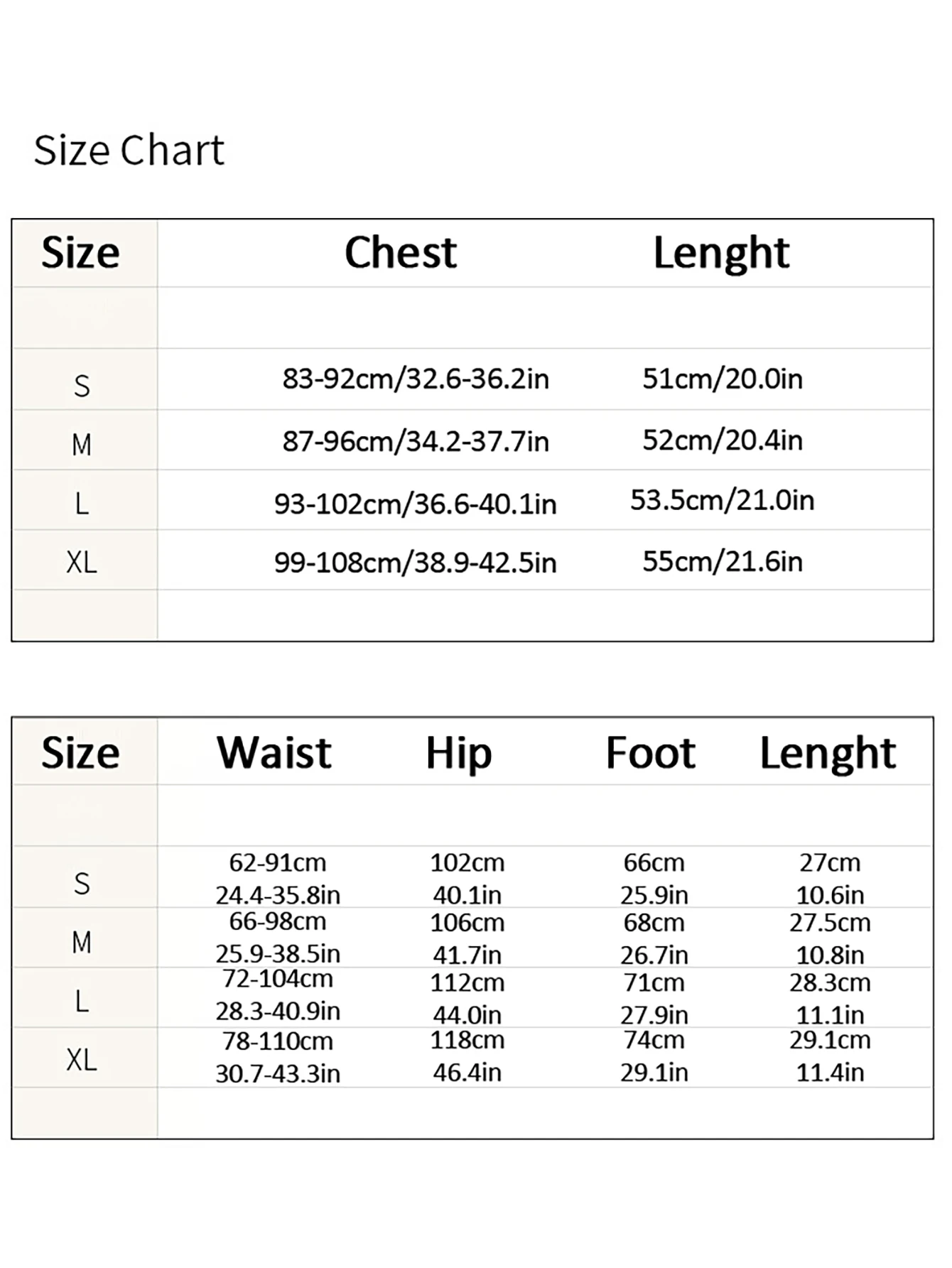Select the 29.1cm length value
952x1268 pixels.
click(830, 1040)
